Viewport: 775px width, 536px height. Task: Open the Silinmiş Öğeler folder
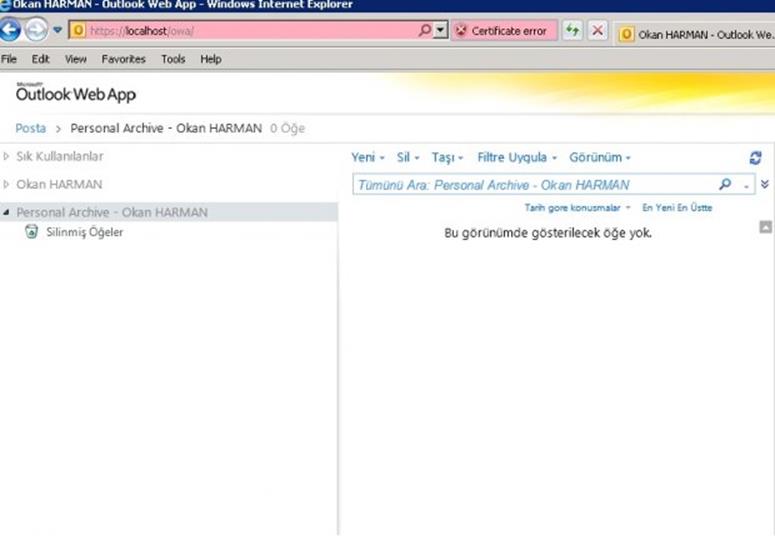point(85,232)
